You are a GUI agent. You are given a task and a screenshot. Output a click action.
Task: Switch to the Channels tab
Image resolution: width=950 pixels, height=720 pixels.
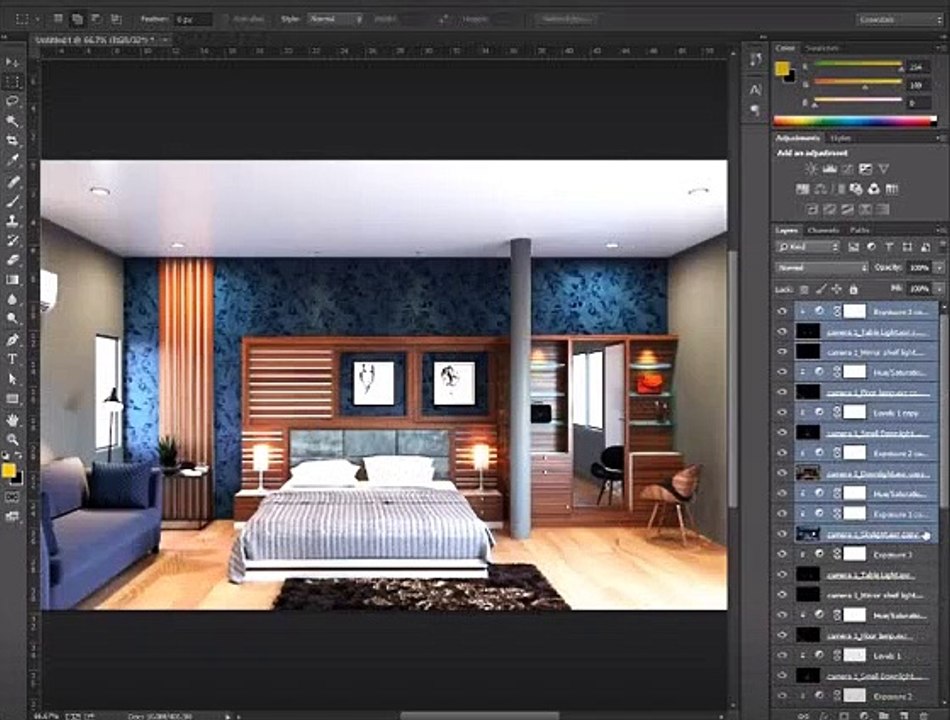click(823, 230)
